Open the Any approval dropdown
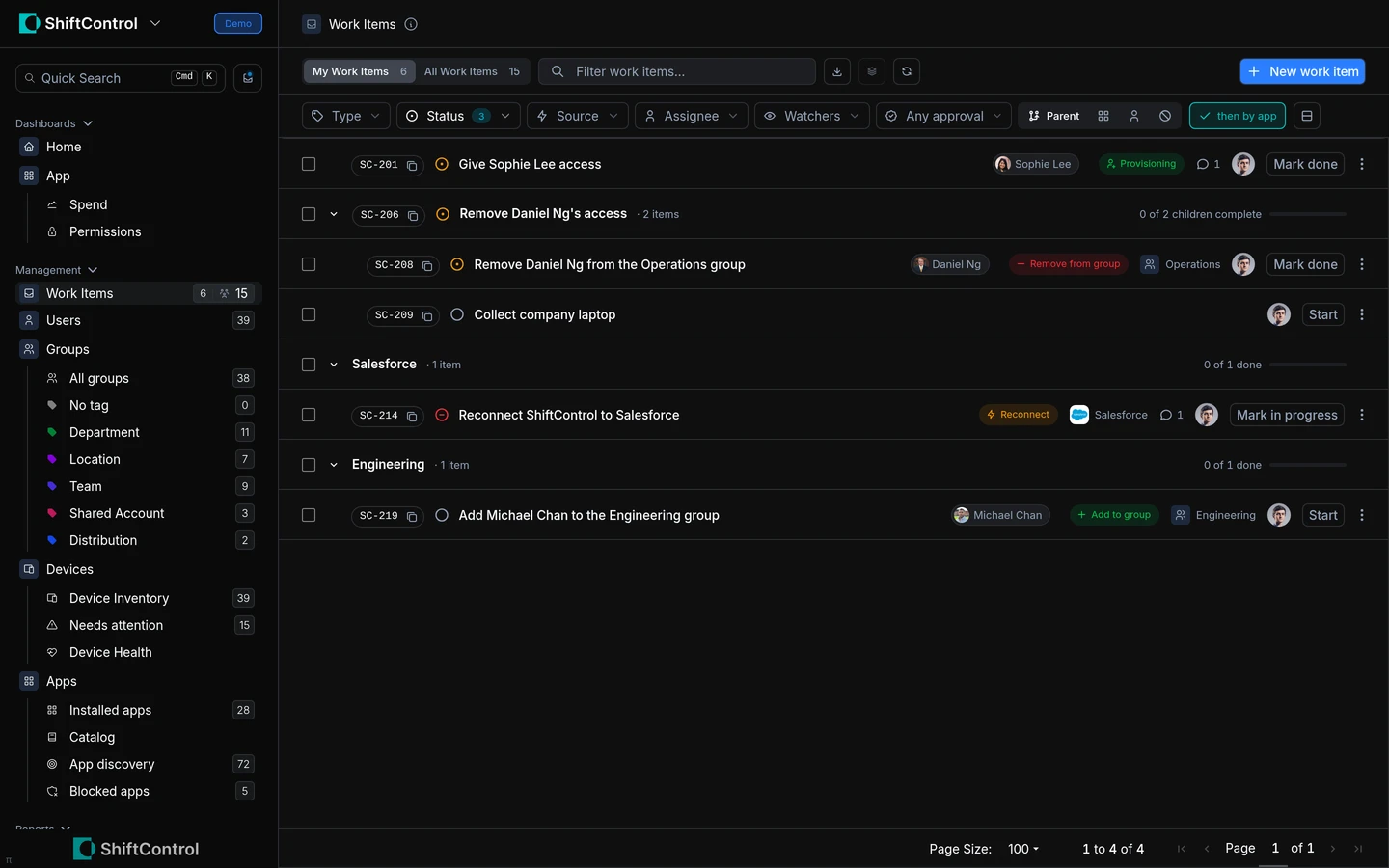The image size is (1389, 868). pos(944,116)
